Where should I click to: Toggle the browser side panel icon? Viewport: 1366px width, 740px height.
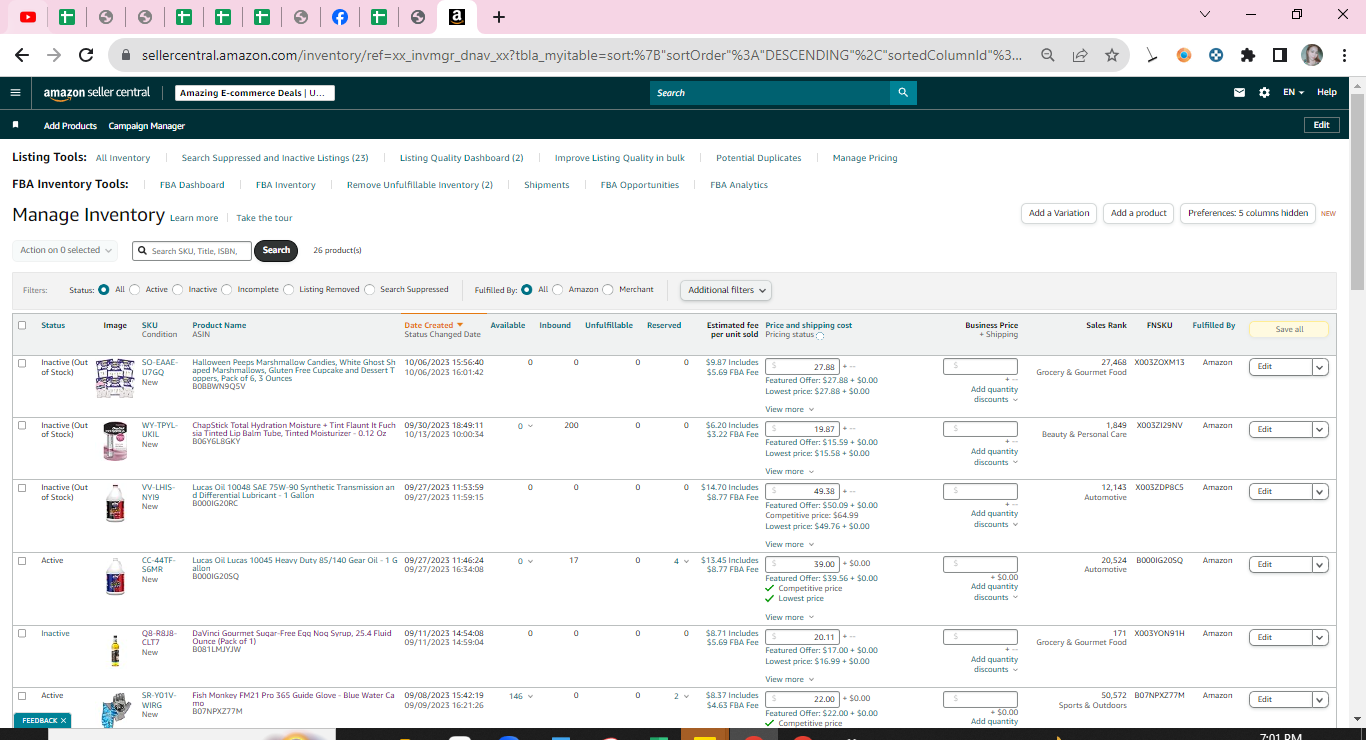click(x=1280, y=56)
